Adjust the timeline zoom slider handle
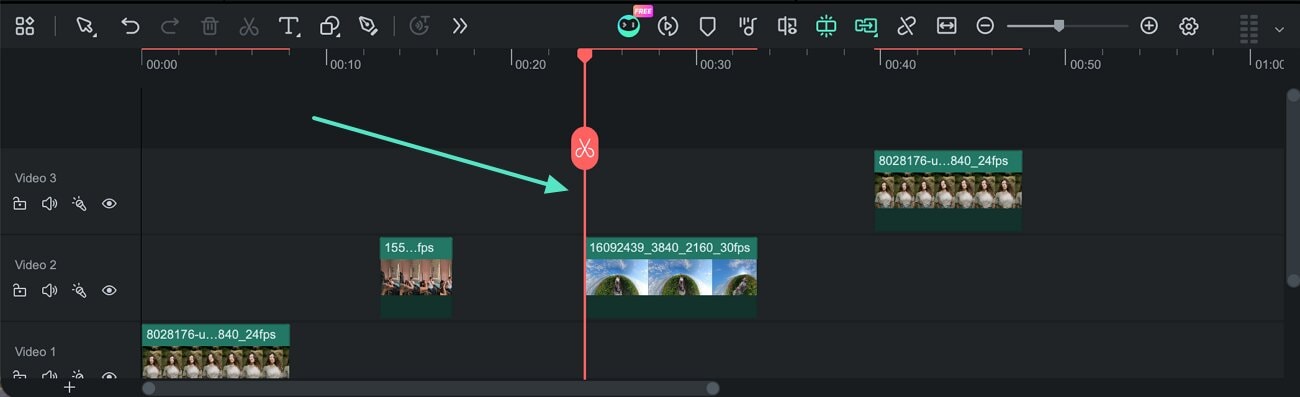The image size is (1300, 397). tap(1059, 26)
